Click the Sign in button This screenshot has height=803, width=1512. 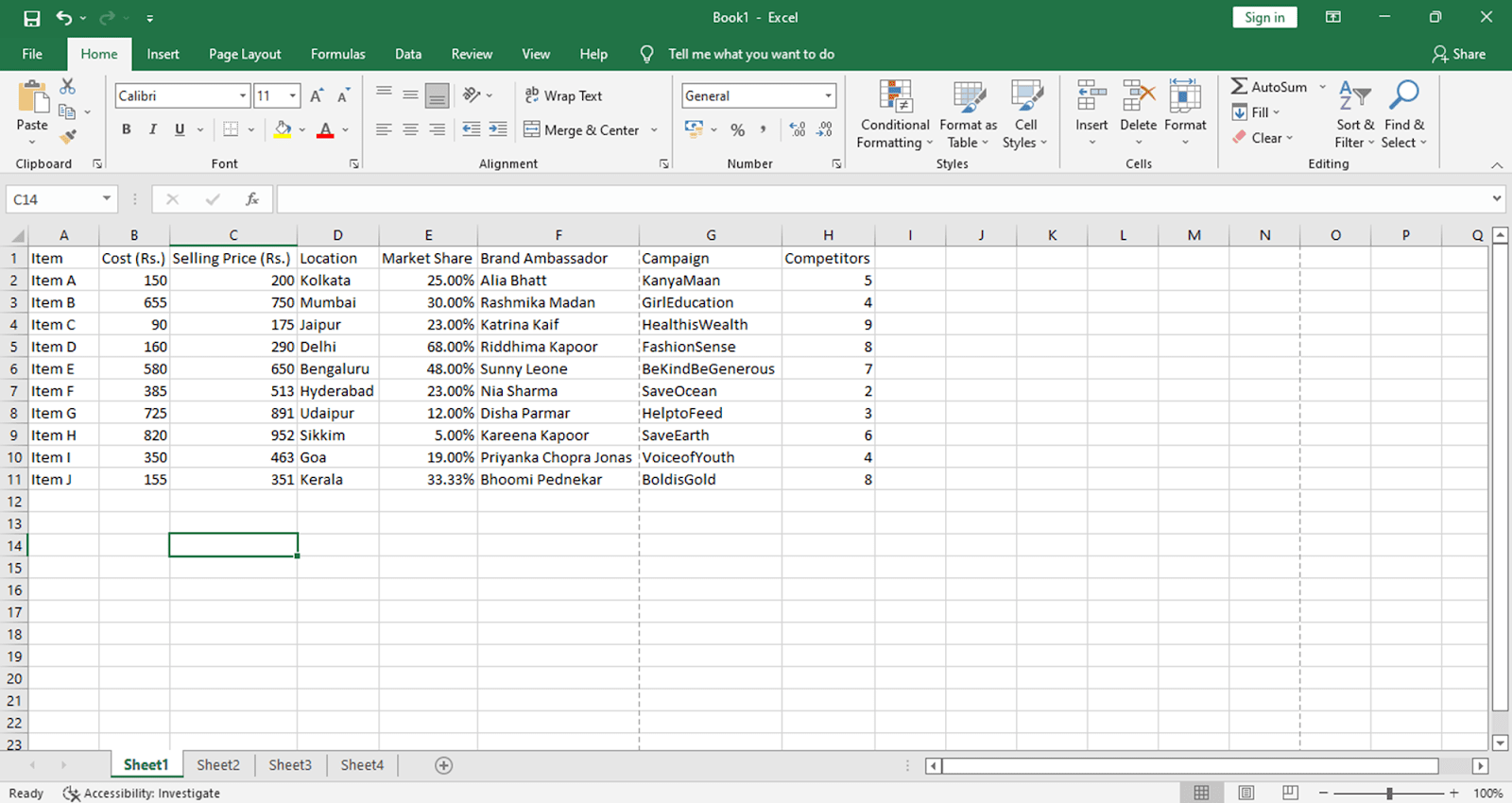[x=1264, y=17]
